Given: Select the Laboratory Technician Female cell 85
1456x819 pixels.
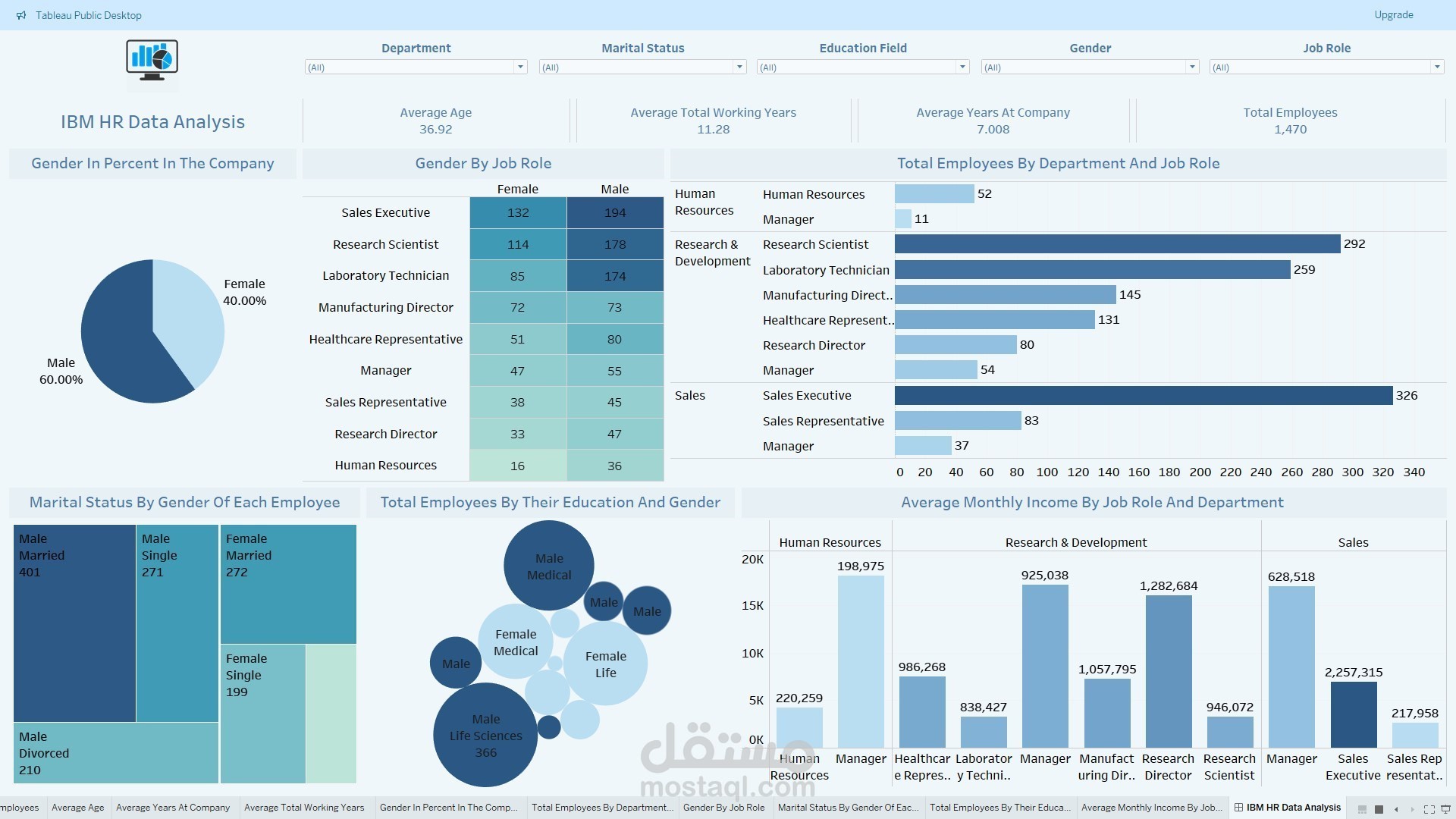Looking at the screenshot, I should 518,276.
